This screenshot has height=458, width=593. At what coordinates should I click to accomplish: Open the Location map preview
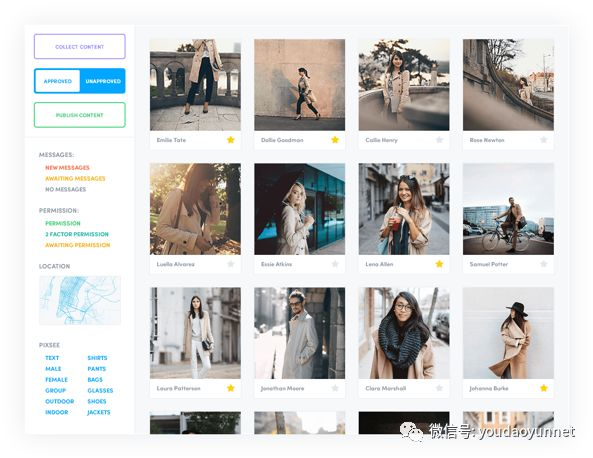(80, 300)
